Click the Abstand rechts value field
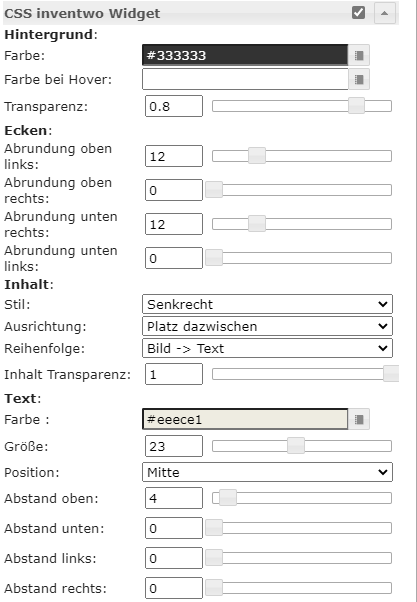The width and height of the screenshot is (417, 602). click(x=174, y=588)
